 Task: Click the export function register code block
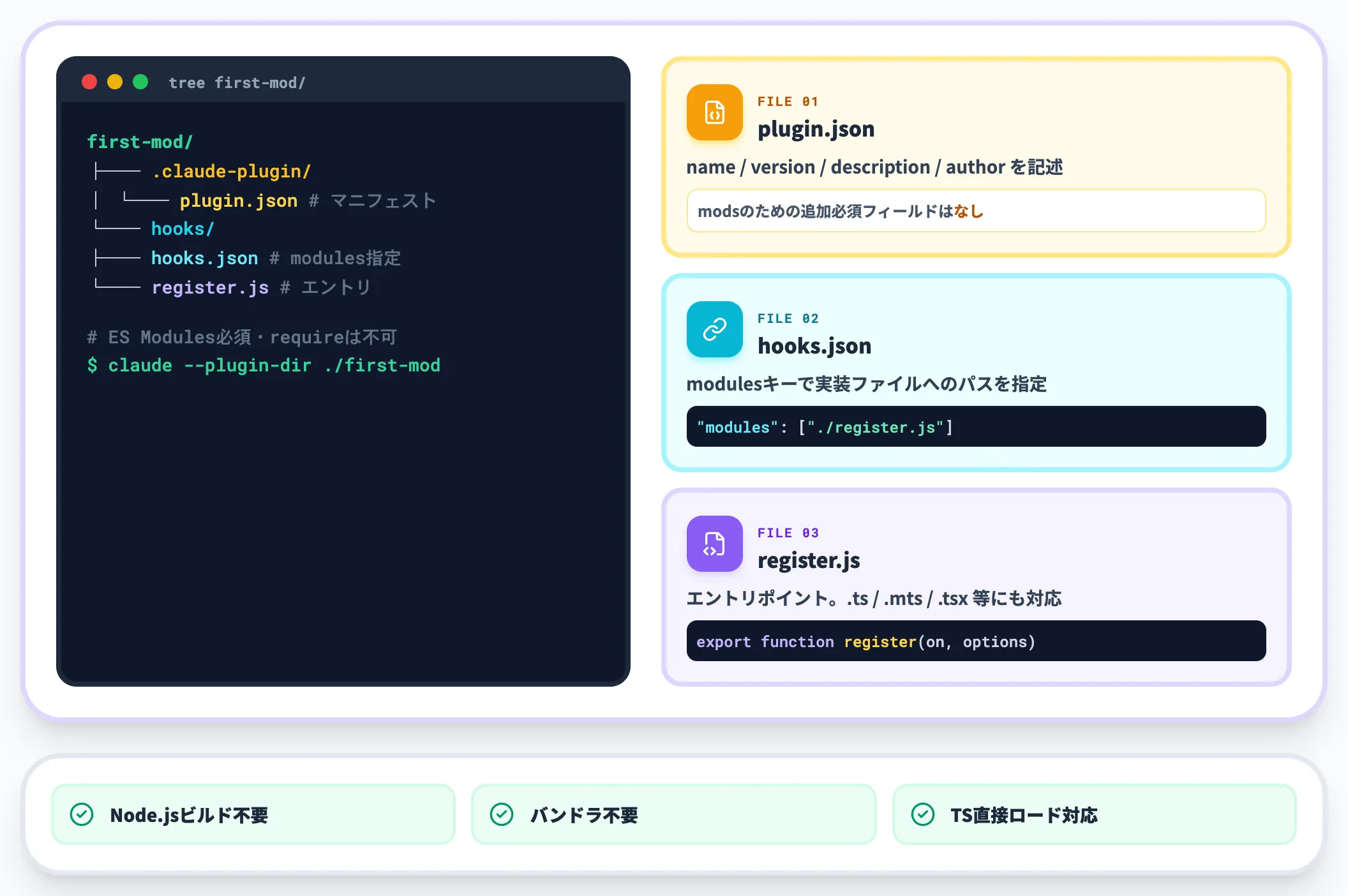(976, 641)
